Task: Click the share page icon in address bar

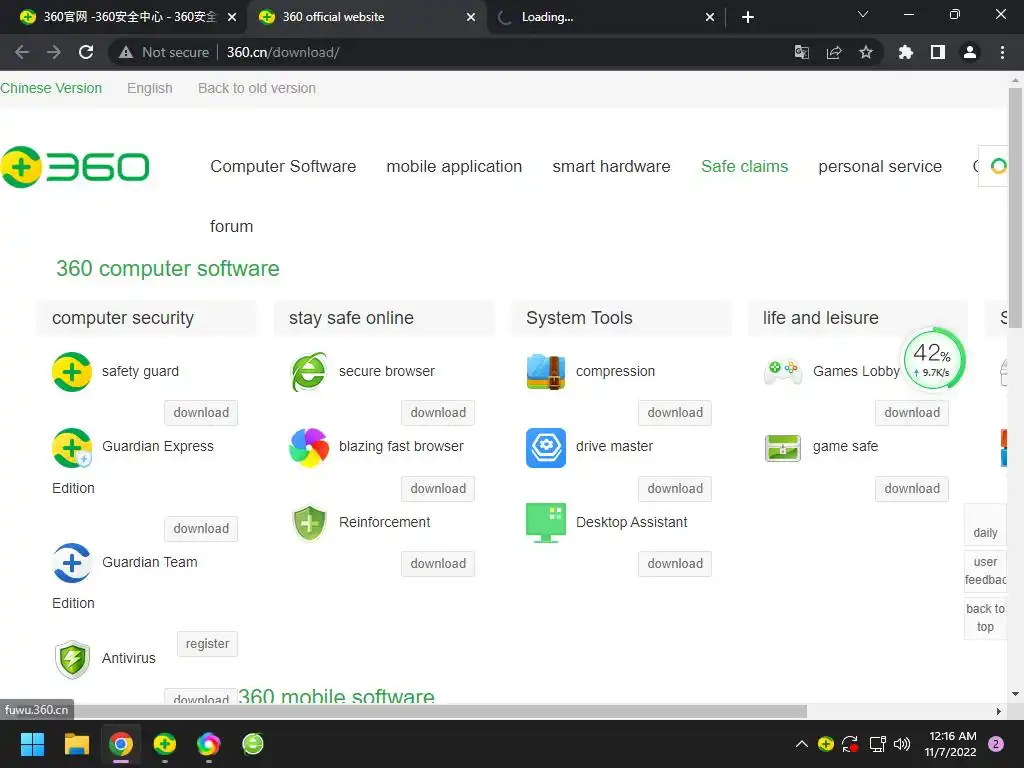Action: pyautogui.click(x=834, y=52)
